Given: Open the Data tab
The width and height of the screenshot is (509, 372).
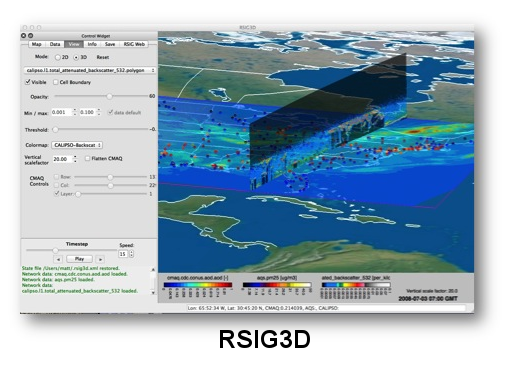Looking at the screenshot, I should coord(55,44).
